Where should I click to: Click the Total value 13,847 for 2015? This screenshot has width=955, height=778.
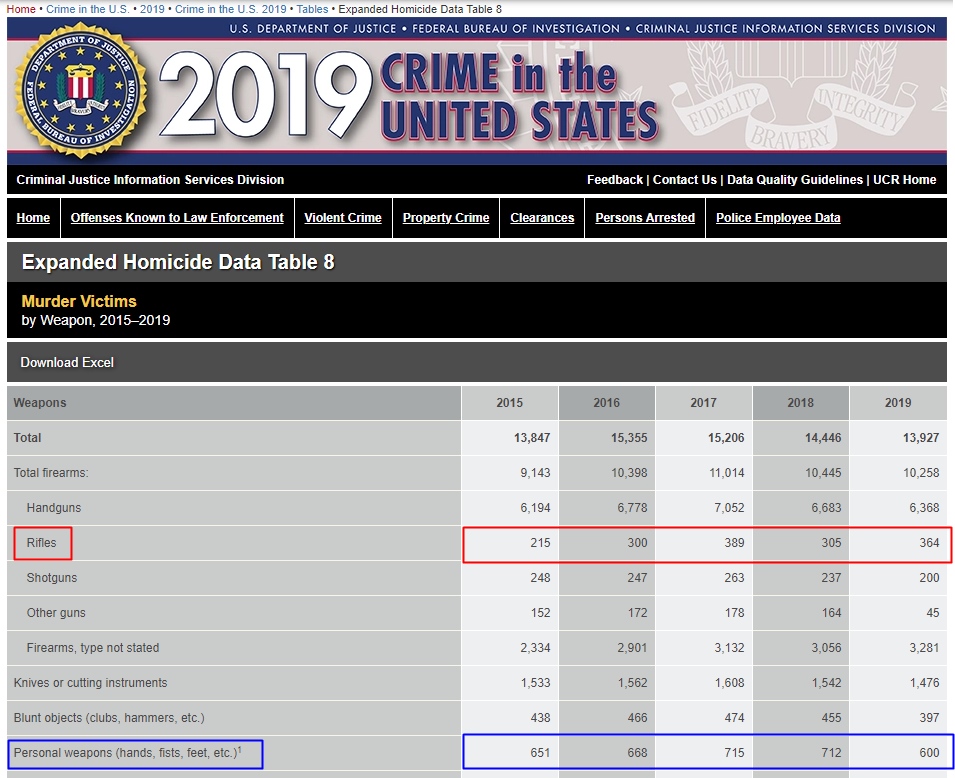coord(532,437)
